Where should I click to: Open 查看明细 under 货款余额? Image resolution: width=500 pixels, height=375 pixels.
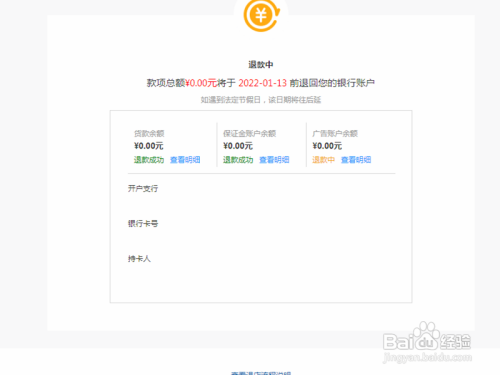[185, 160]
